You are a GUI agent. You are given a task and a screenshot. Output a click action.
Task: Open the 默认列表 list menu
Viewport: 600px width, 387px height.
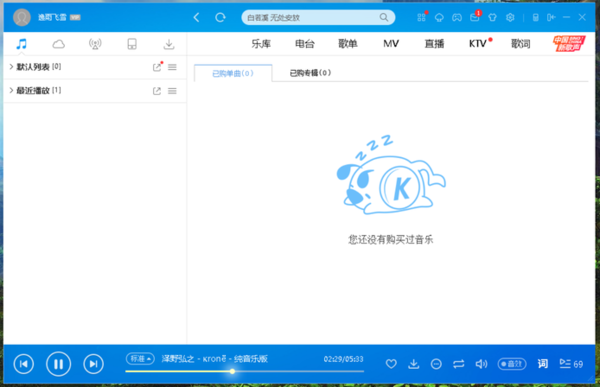pyautogui.click(x=172, y=67)
